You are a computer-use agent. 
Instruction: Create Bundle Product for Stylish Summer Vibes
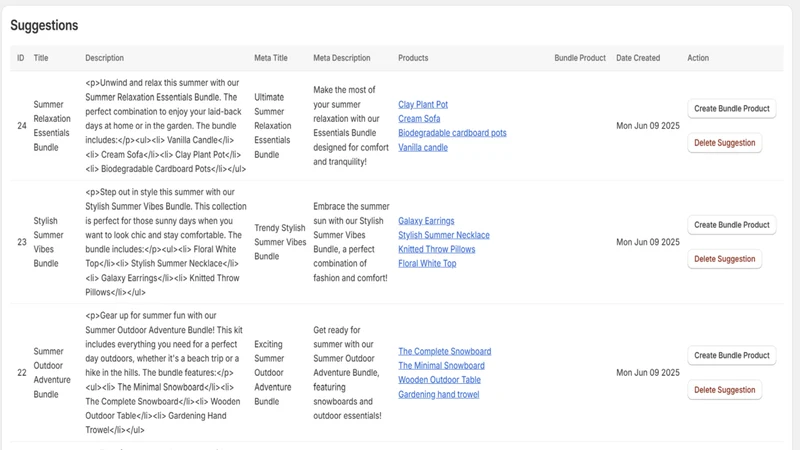point(732,225)
